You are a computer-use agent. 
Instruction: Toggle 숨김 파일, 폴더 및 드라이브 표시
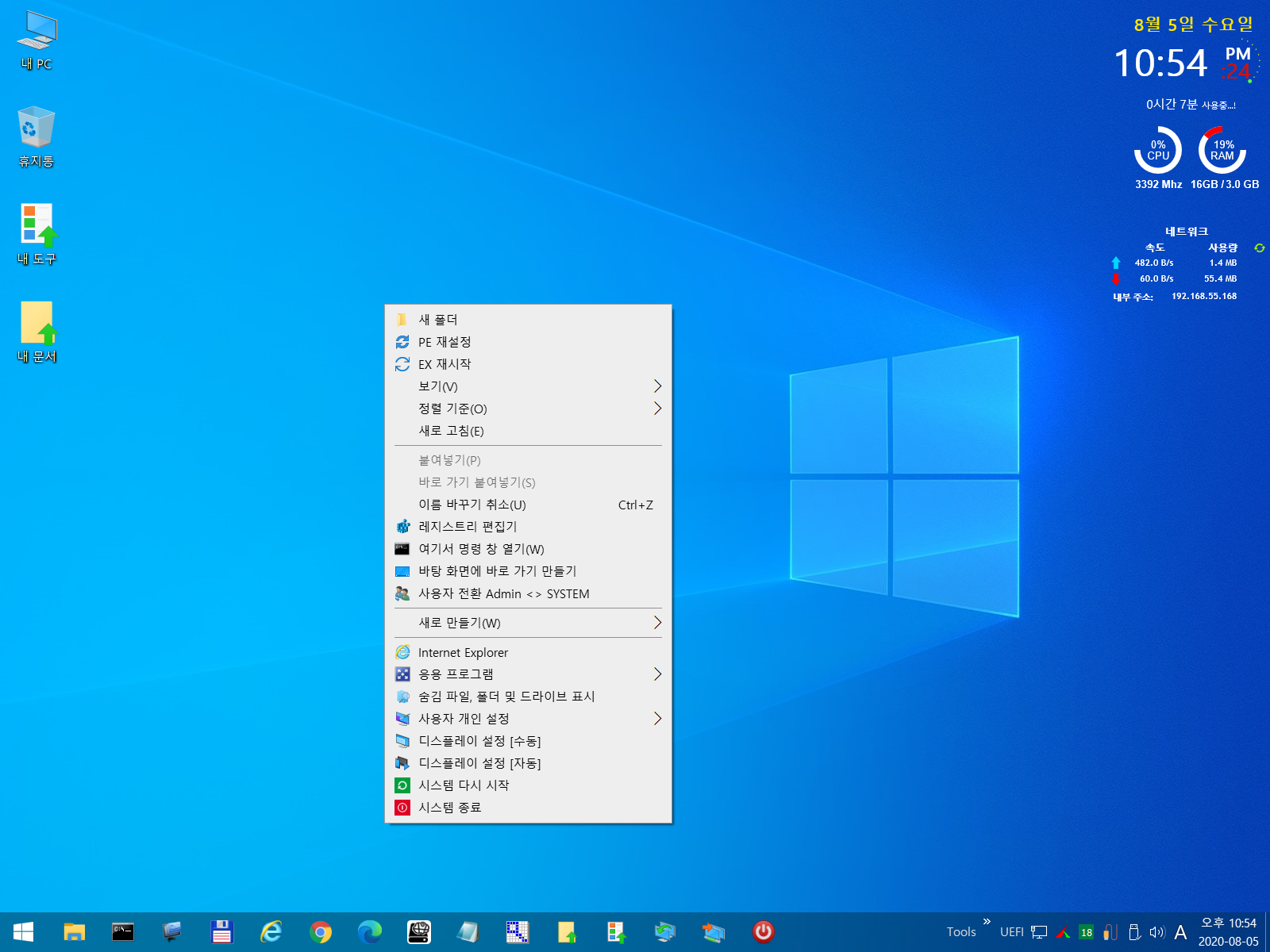[529, 697]
